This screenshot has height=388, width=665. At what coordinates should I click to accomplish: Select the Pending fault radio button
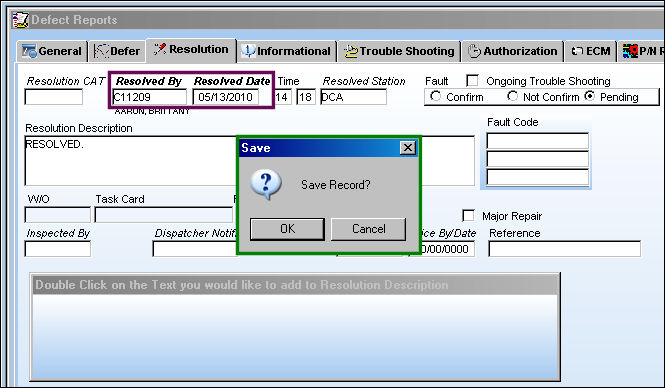[x=590, y=96]
